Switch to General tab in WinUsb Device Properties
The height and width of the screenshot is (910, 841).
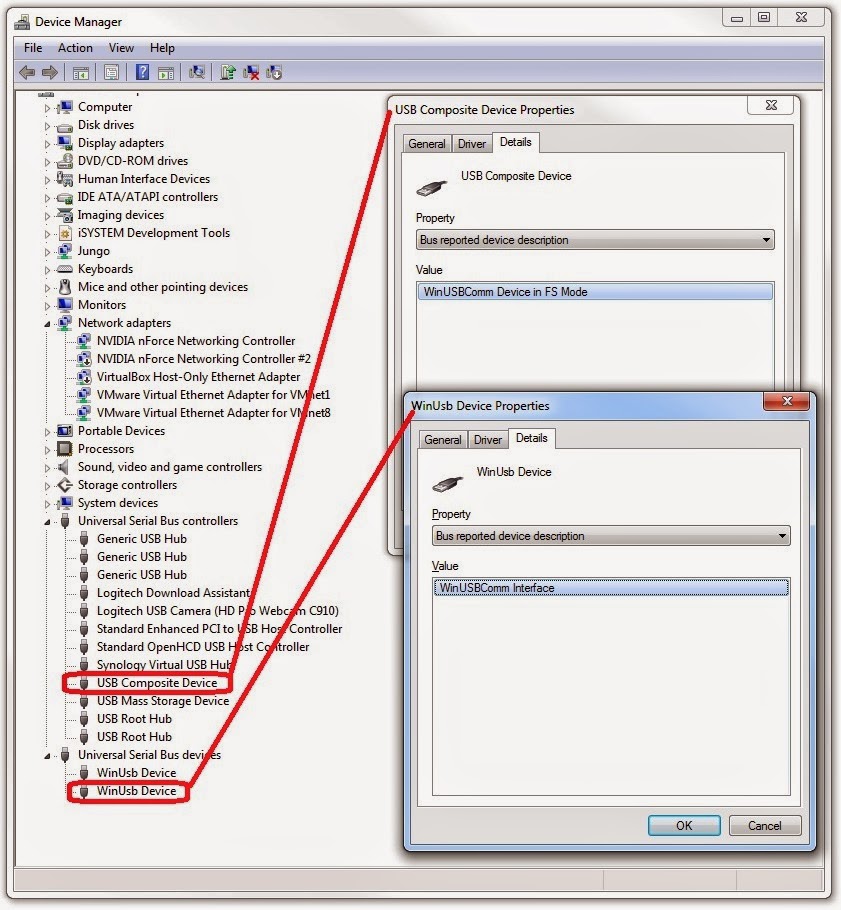[443, 439]
